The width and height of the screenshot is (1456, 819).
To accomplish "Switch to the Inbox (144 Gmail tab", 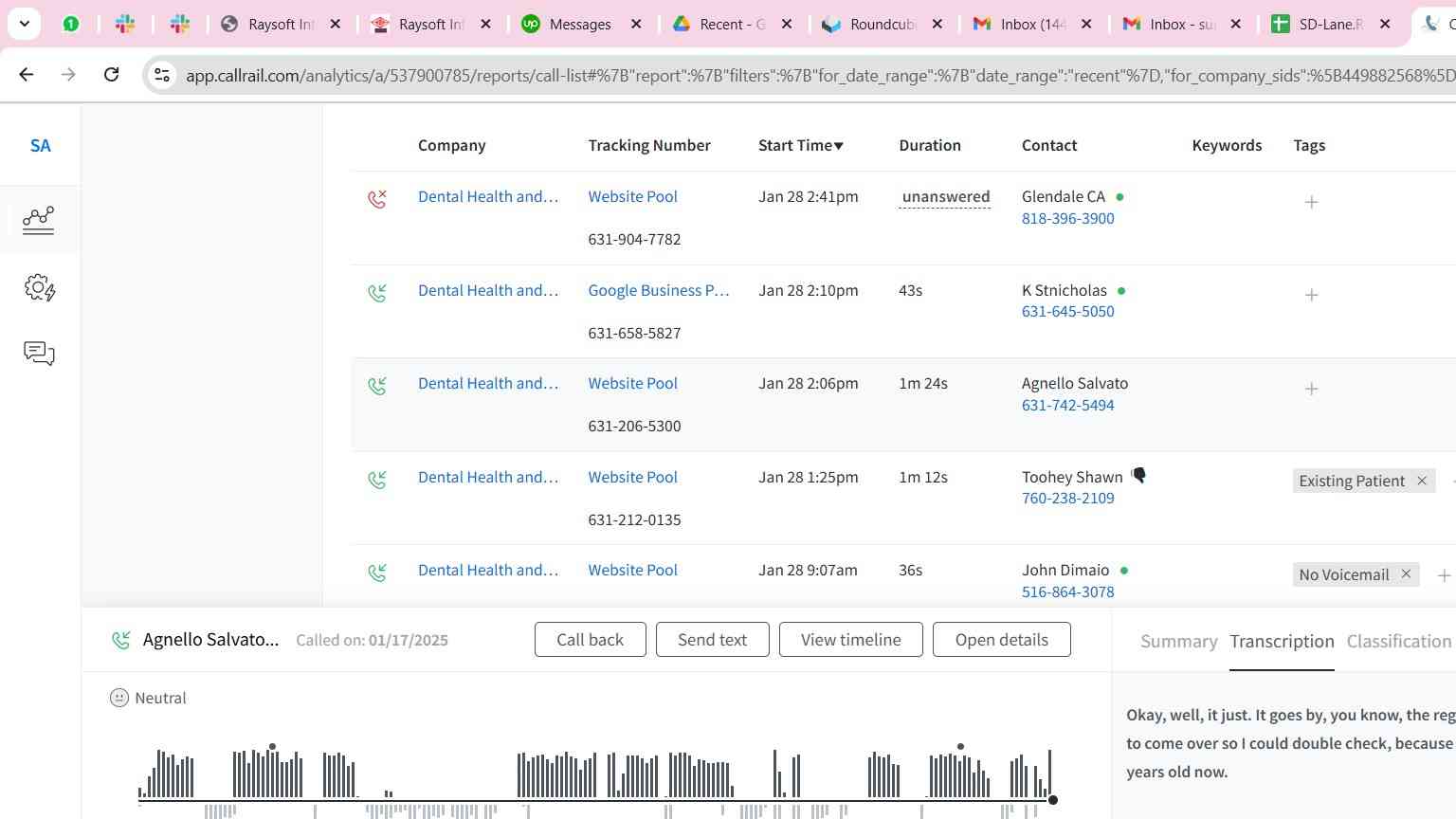I will (x=1031, y=24).
